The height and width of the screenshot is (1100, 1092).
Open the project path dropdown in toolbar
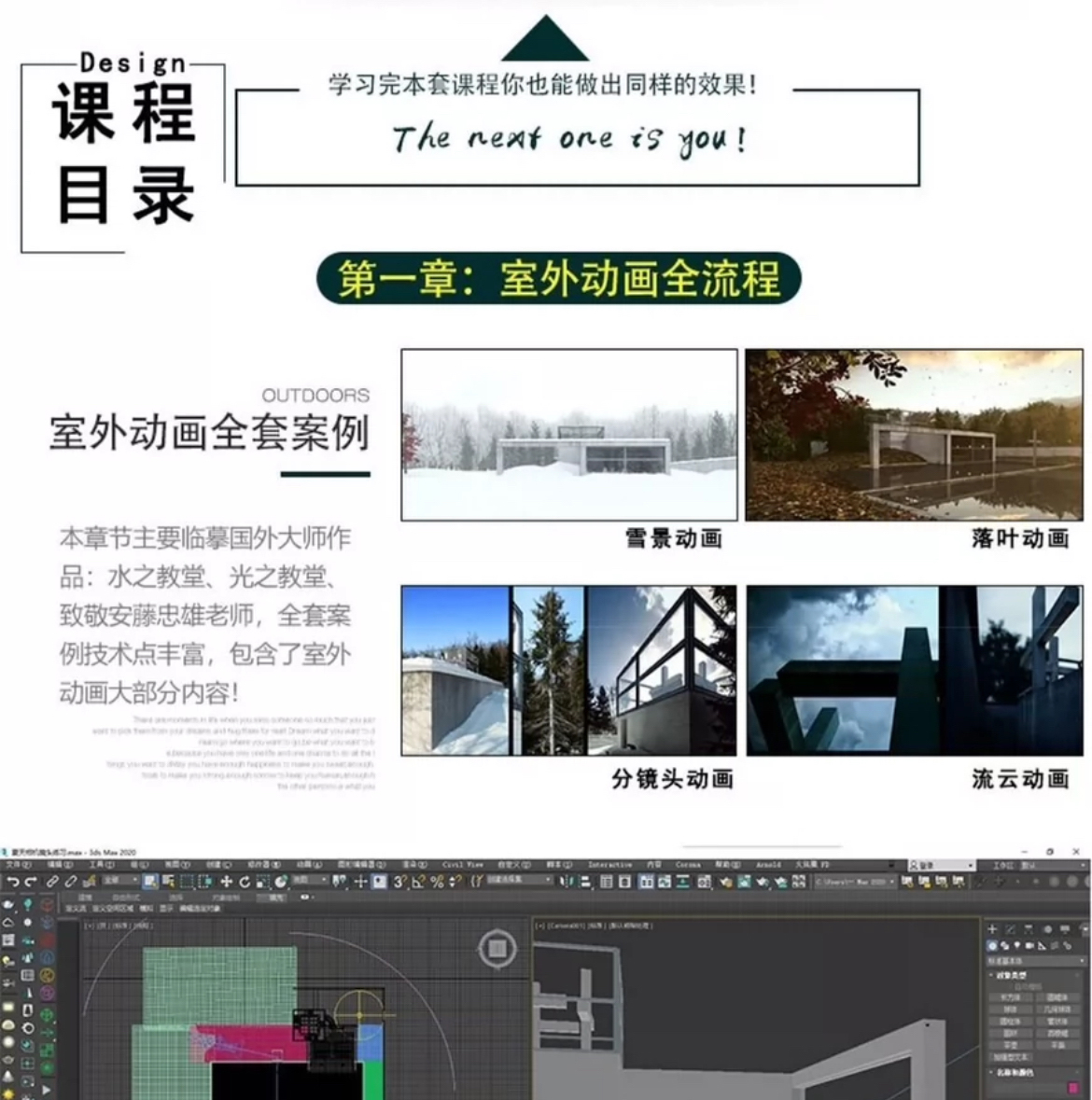click(856, 881)
